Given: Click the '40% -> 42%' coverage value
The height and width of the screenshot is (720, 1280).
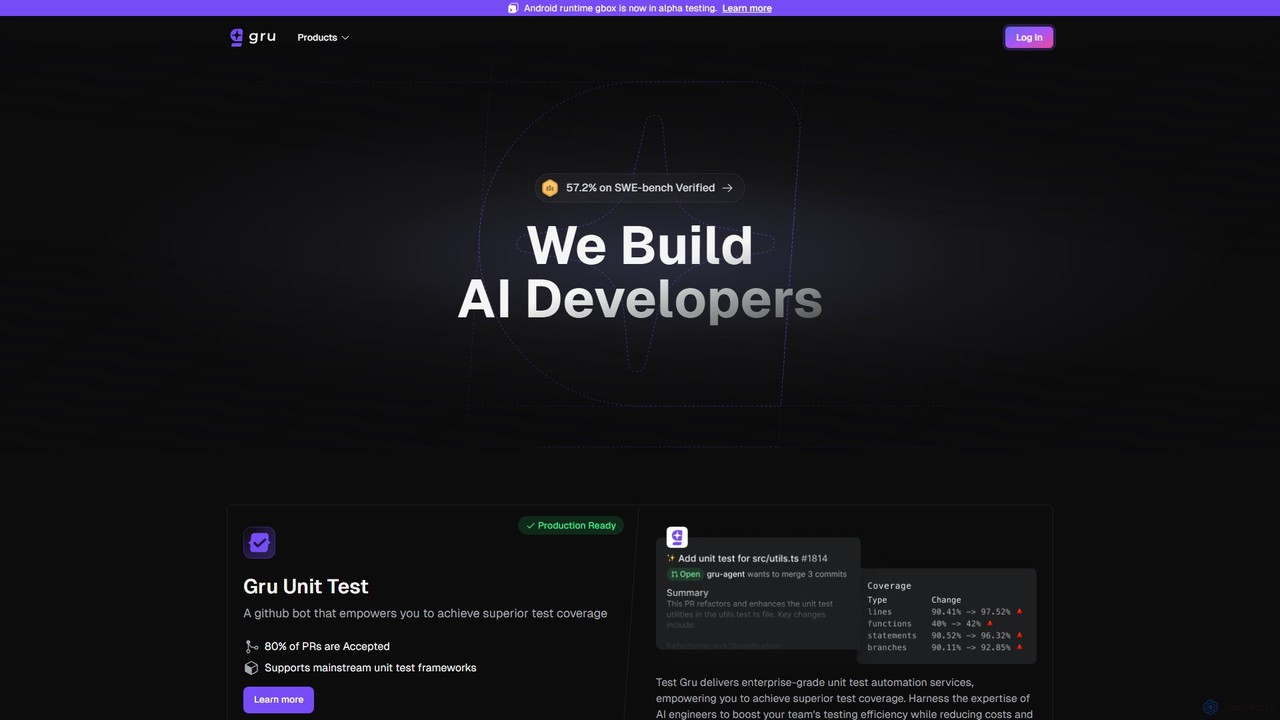Looking at the screenshot, I should (956, 624).
